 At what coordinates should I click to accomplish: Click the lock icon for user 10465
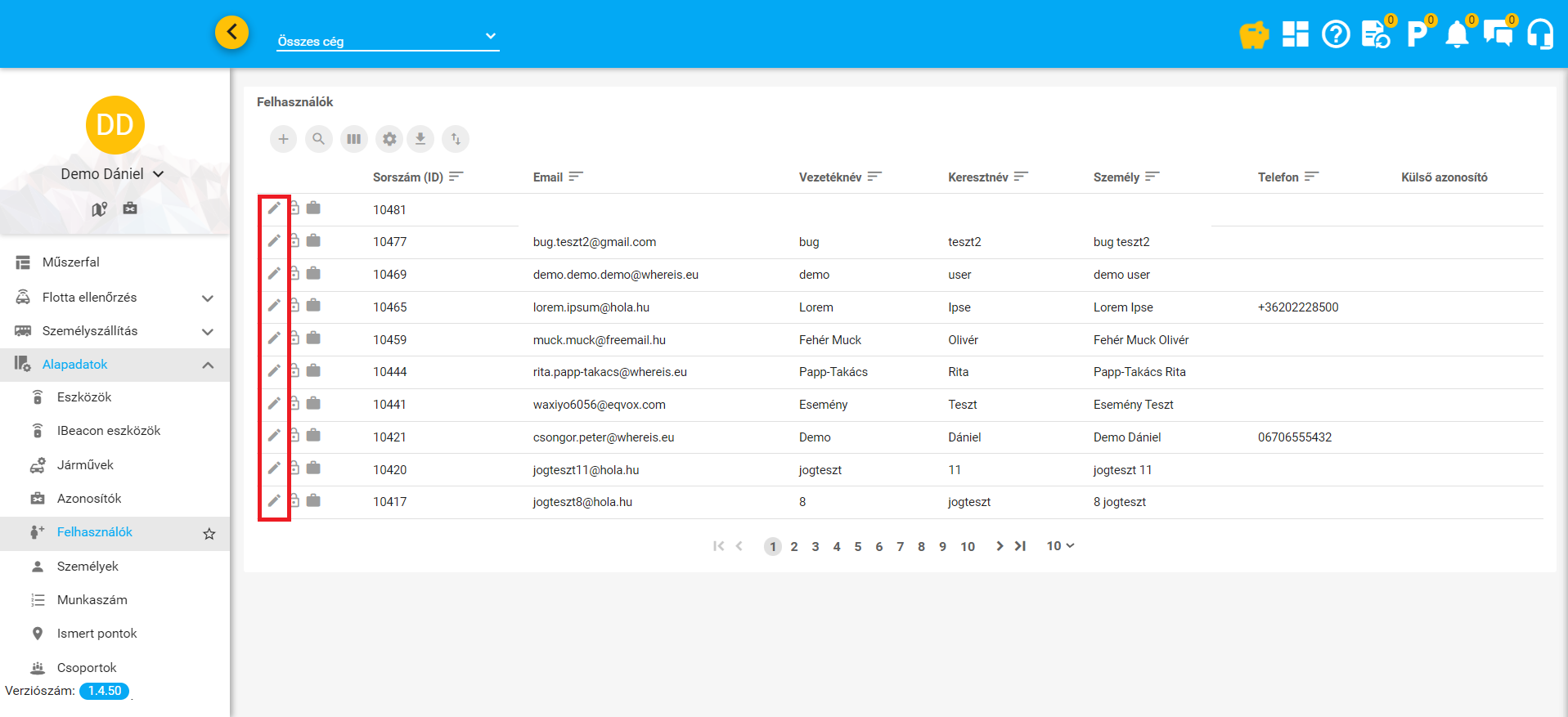point(294,306)
